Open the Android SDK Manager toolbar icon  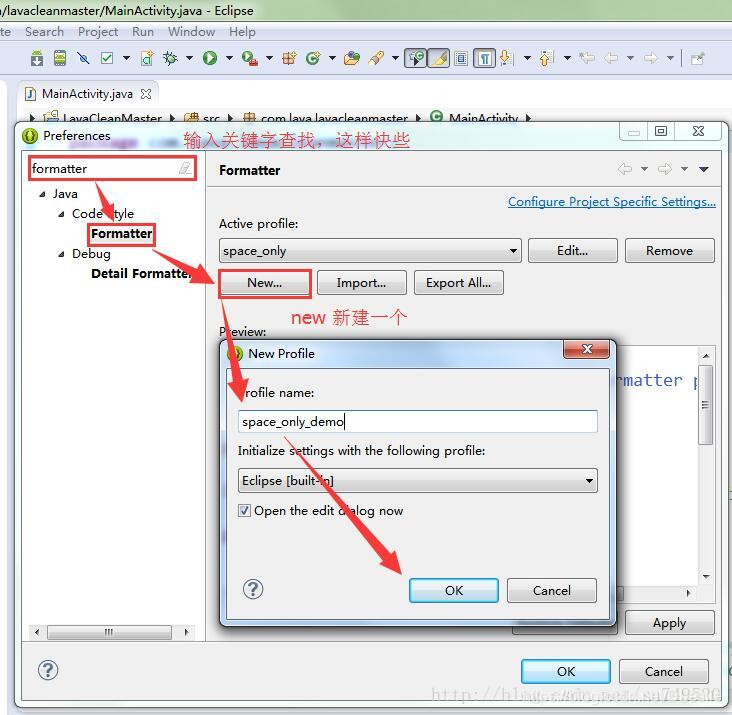36,58
